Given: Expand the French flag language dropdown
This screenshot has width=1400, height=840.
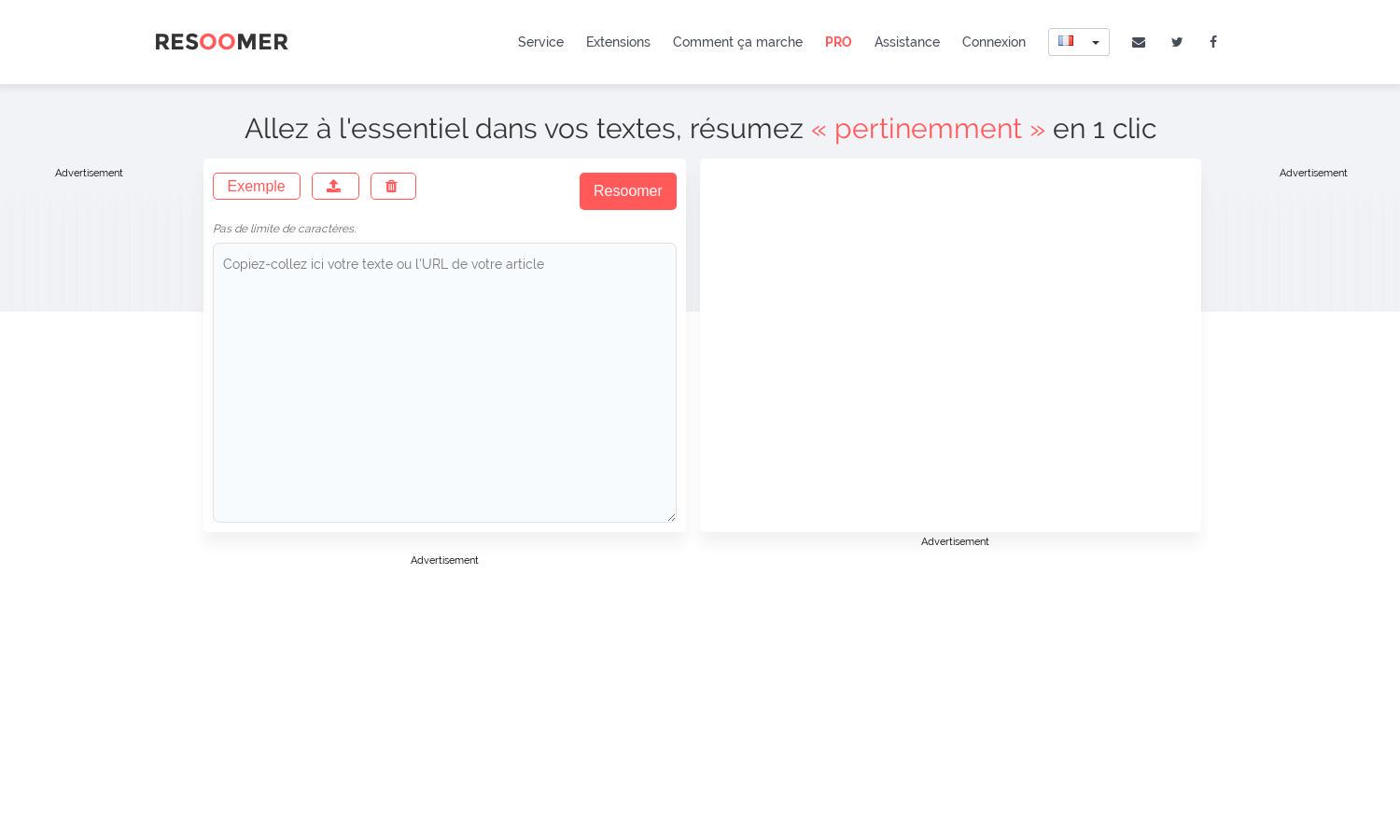Looking at the screenshot, I should [x=1079, y=42].
